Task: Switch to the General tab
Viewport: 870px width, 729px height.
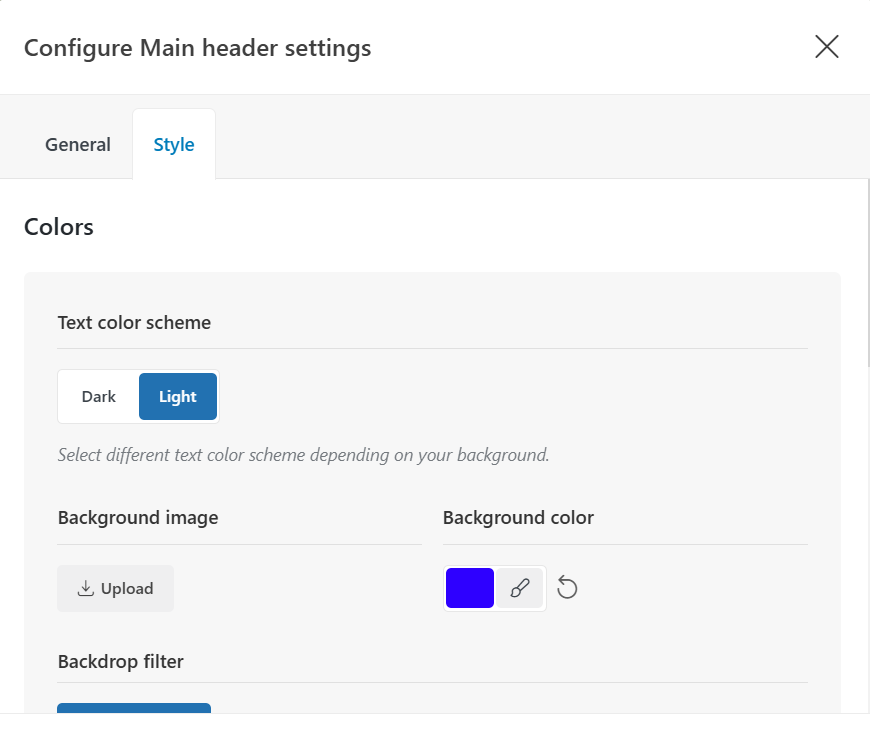Action: (78, 144)
